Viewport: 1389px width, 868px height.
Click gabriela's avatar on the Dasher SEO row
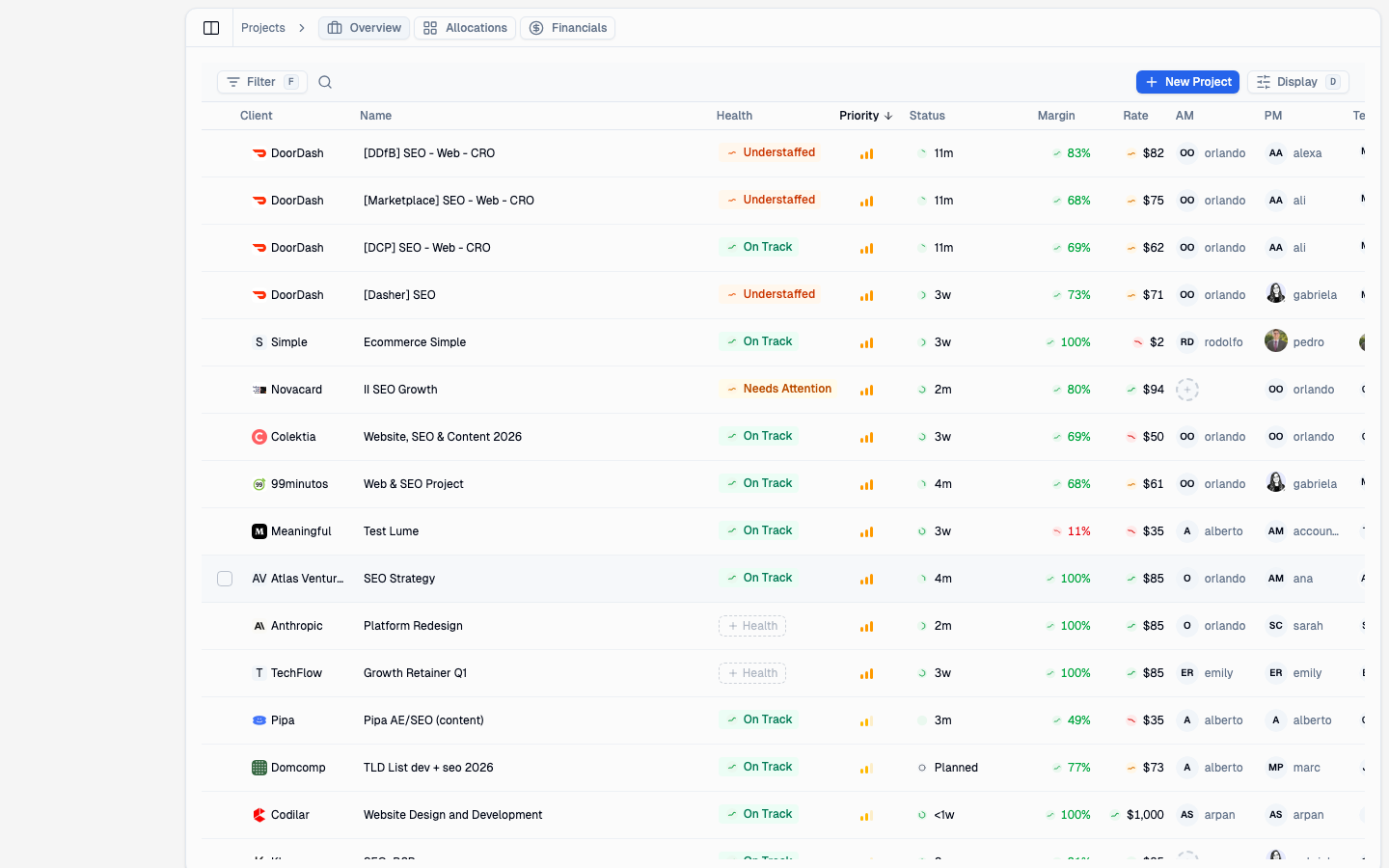1275,293
